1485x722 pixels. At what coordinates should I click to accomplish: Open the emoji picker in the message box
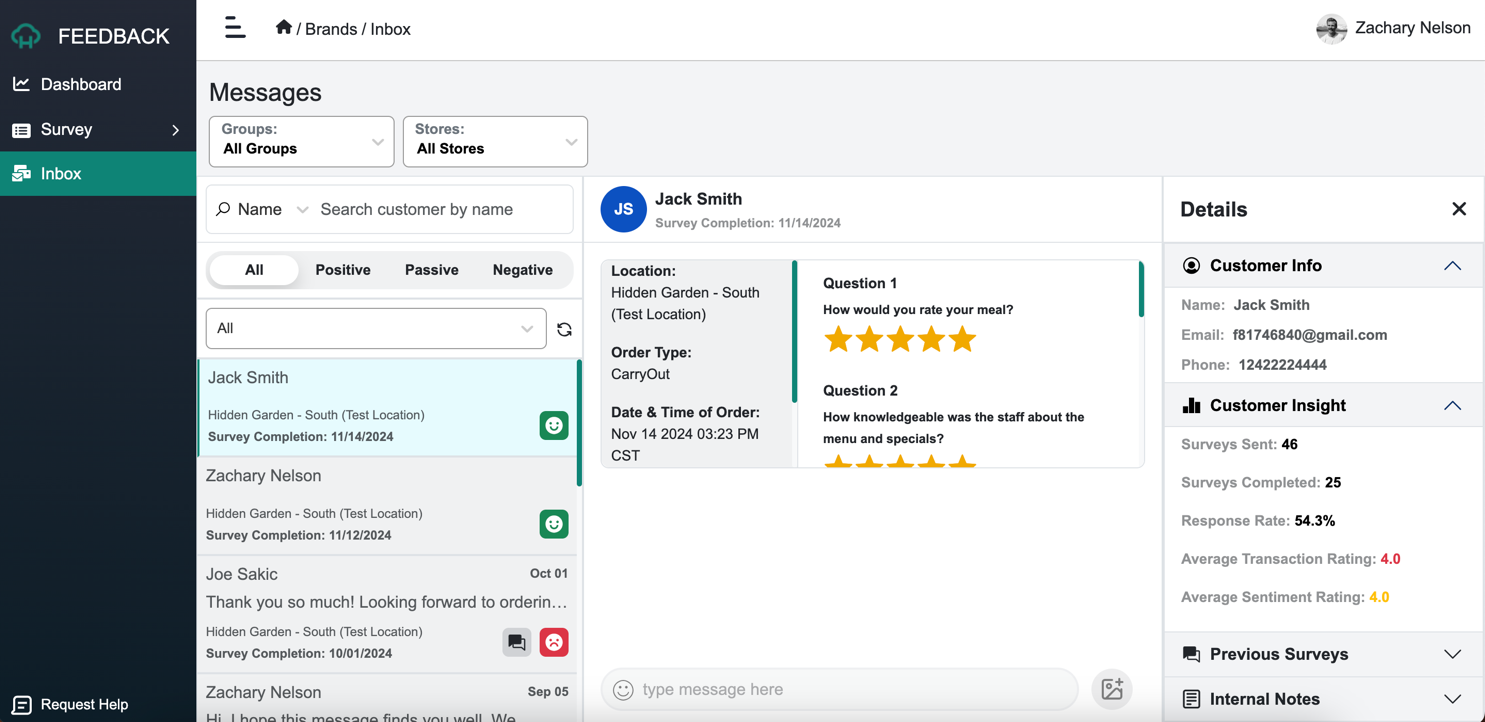[622, 689]
